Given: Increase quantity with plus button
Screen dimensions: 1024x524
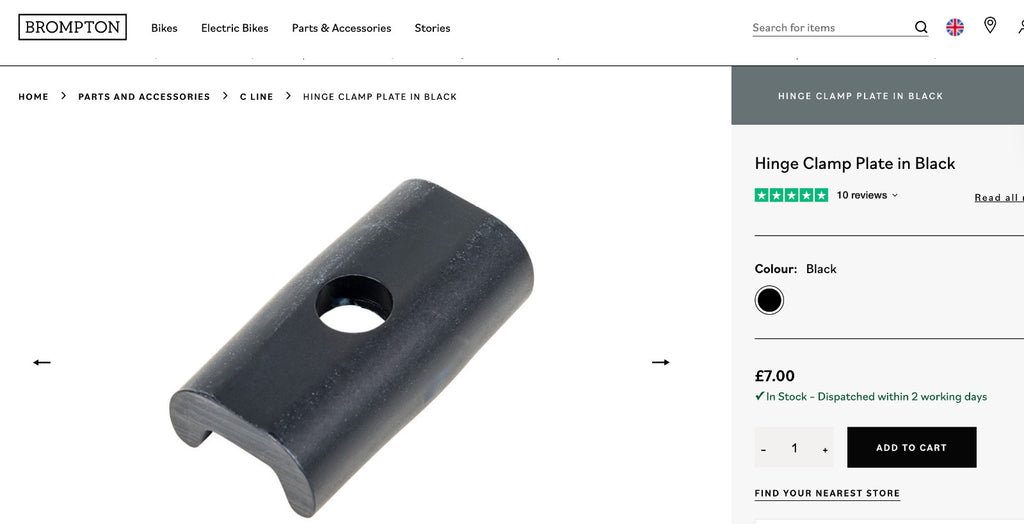Looking at the screenshot, I should (825, 450).
